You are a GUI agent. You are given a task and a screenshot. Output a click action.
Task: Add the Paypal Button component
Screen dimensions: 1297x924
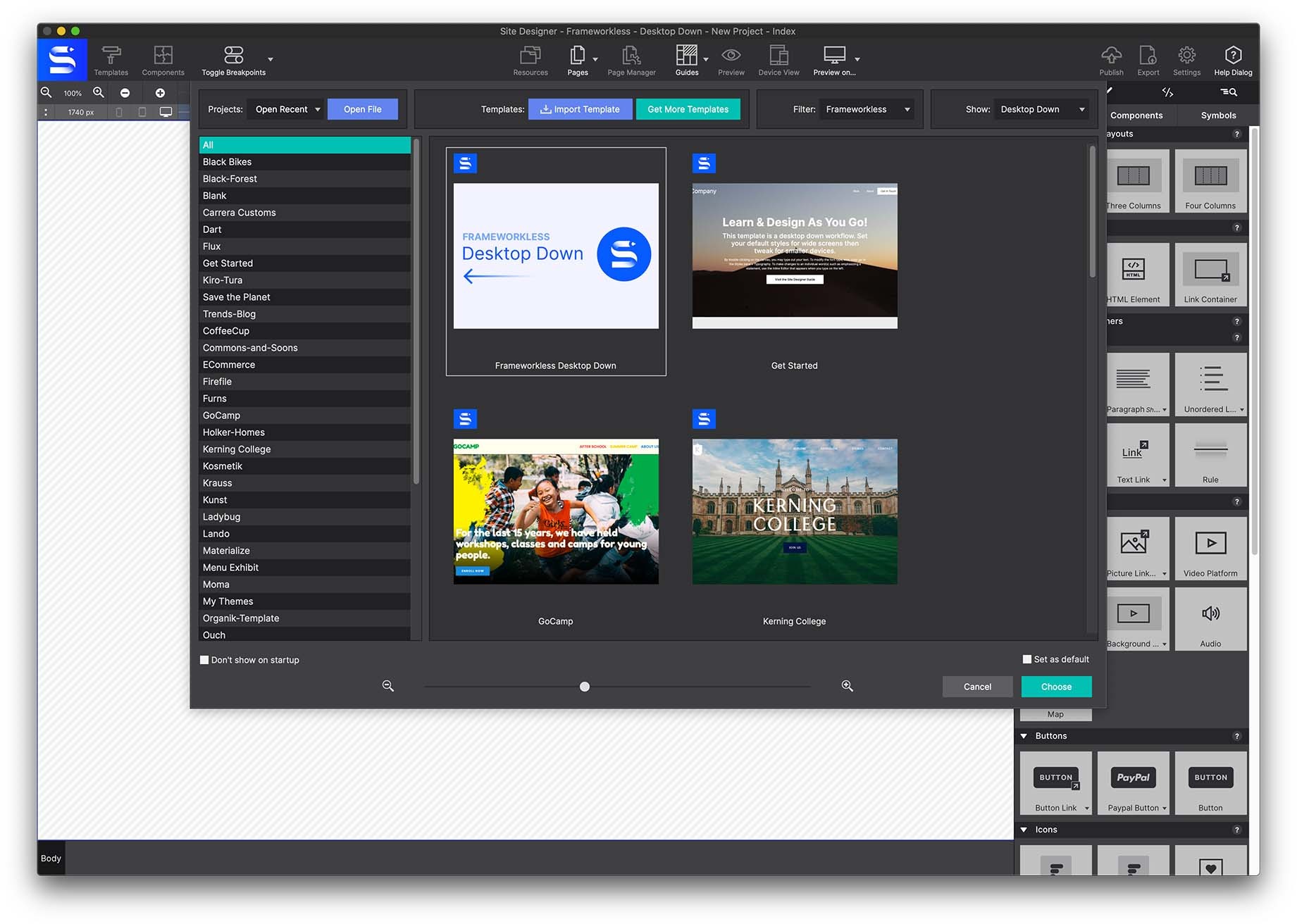click(1133, 783)
